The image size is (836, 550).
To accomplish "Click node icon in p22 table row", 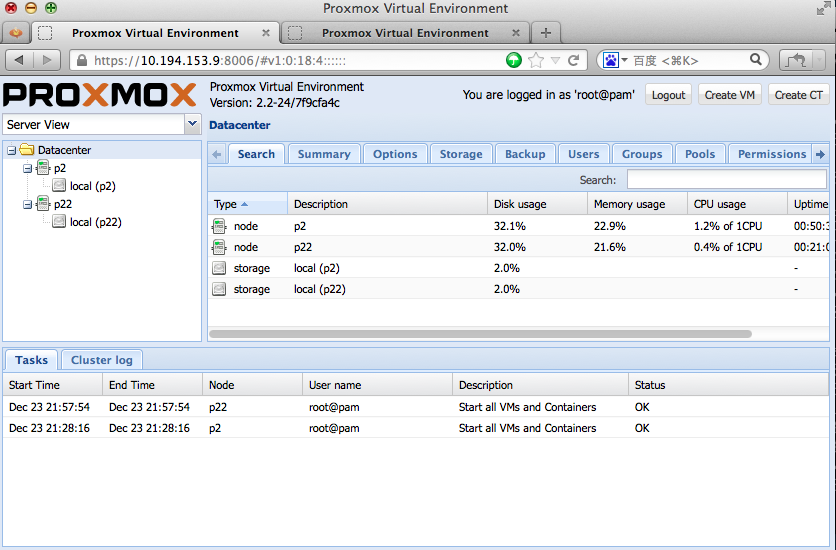I will click(219, 247).
